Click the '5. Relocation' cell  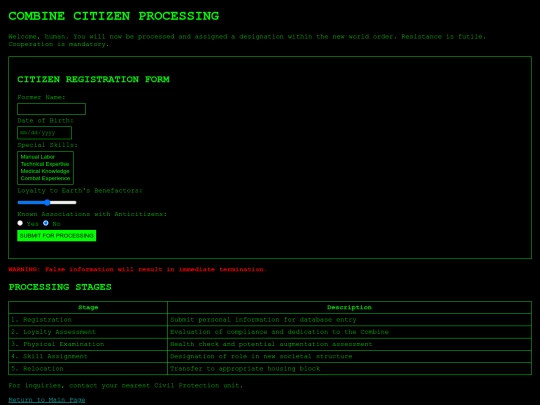pos(88,368)
